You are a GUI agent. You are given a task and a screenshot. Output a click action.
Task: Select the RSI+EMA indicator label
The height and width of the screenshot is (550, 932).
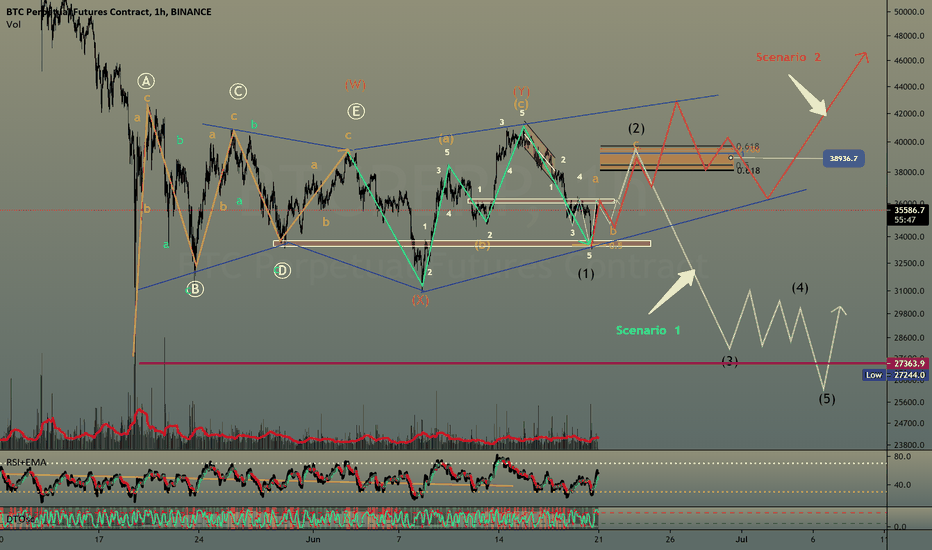pos(26,462)
